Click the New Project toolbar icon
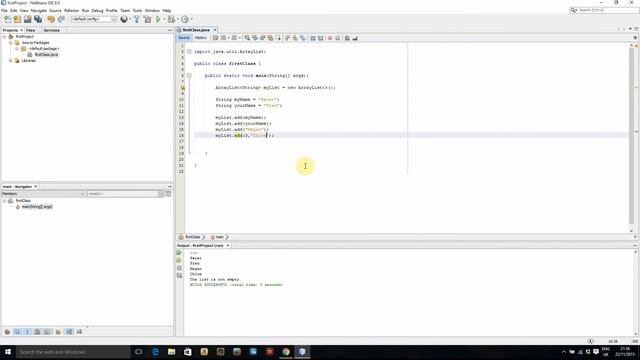This screenshot has height=360, width=640. point(18,19)
